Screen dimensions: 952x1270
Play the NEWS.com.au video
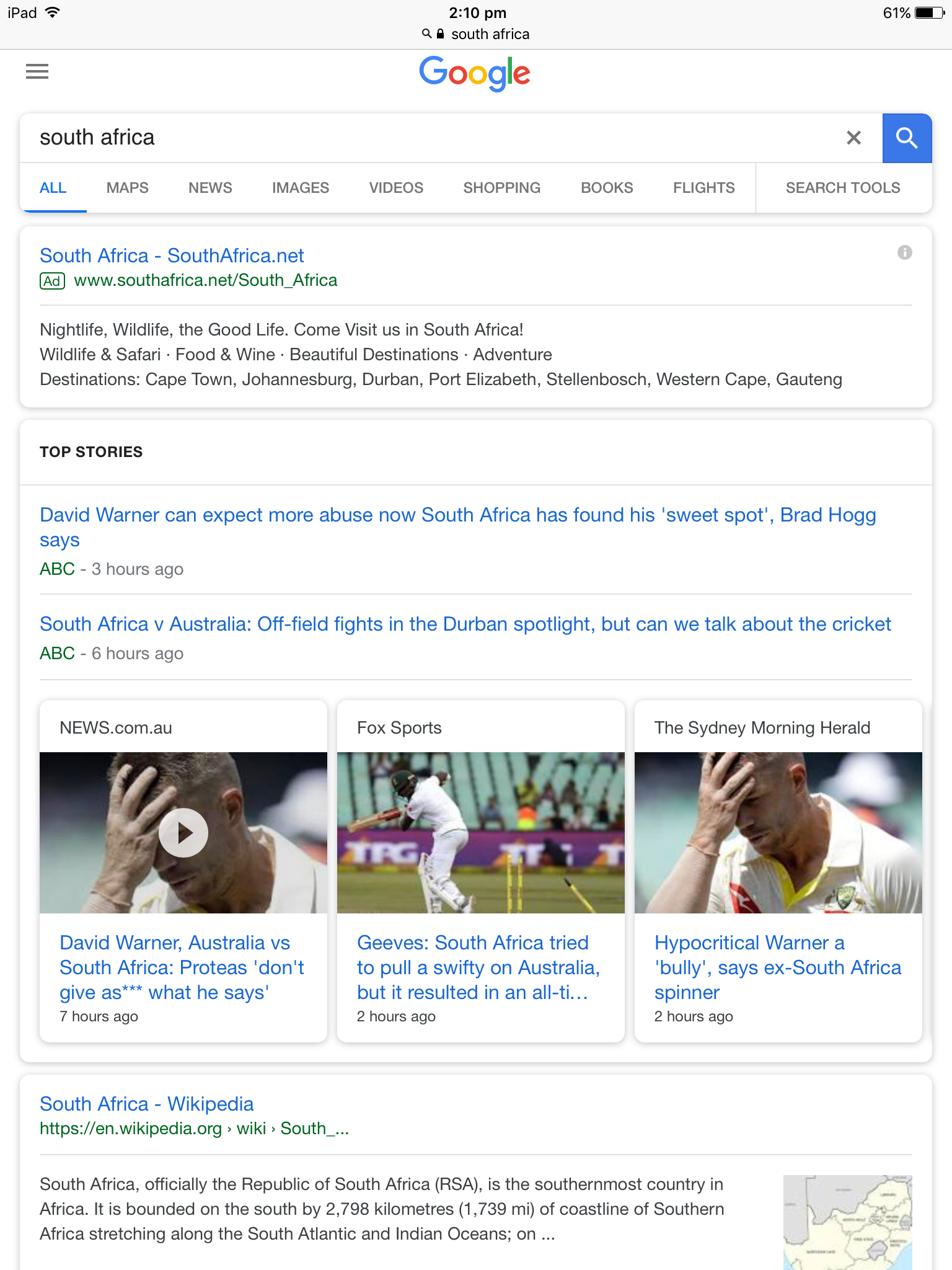pyautogui.click(x=183, y=832)
